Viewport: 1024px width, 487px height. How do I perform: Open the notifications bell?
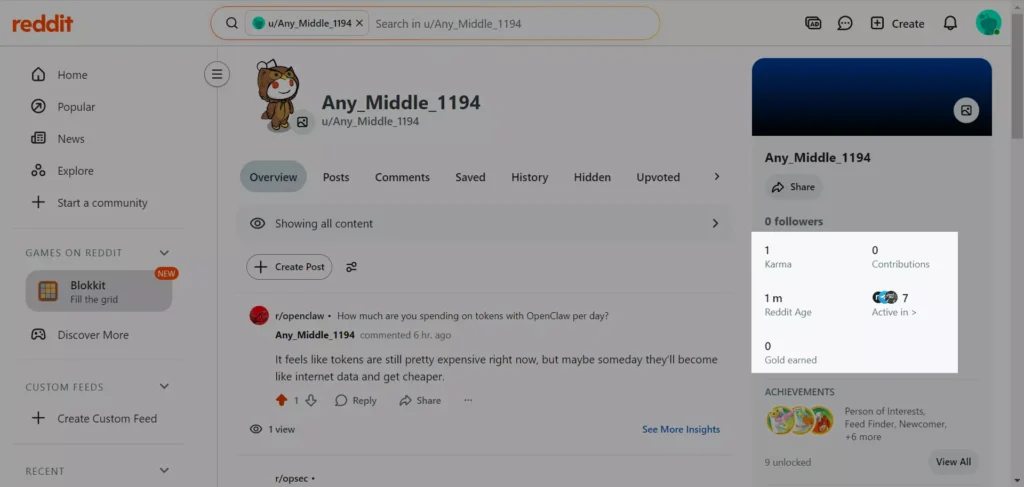950,24
